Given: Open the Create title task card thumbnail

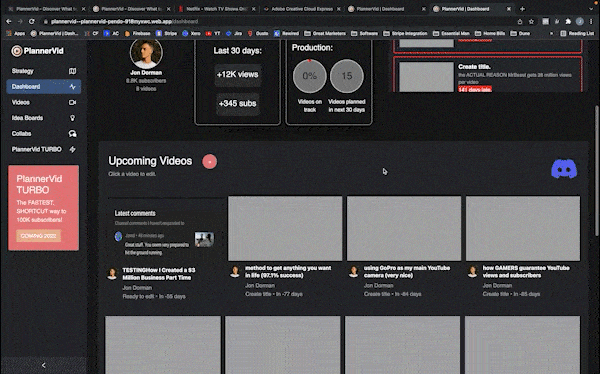Looking at the screenshot, I should pos(426,77).
